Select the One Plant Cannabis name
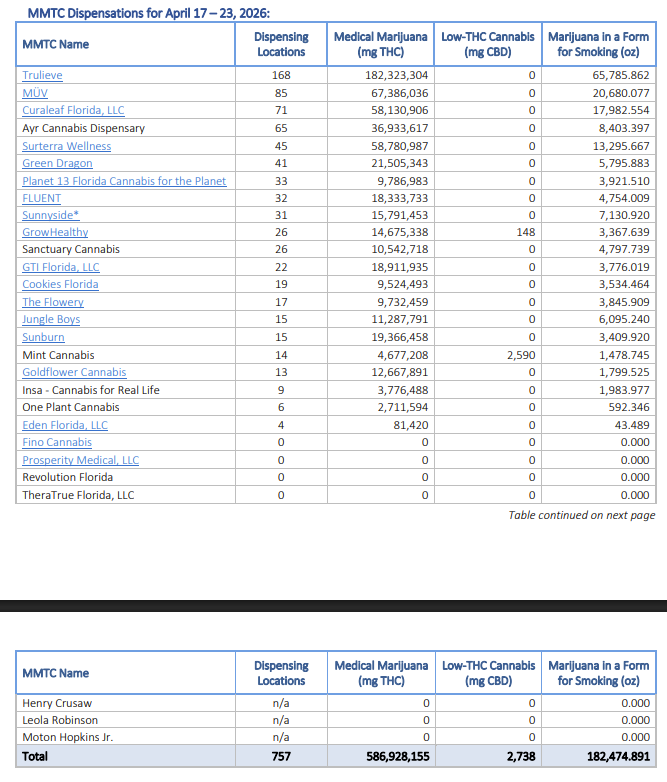The height and width of the screenshot is (782, 667). click(x=71, y=407)
